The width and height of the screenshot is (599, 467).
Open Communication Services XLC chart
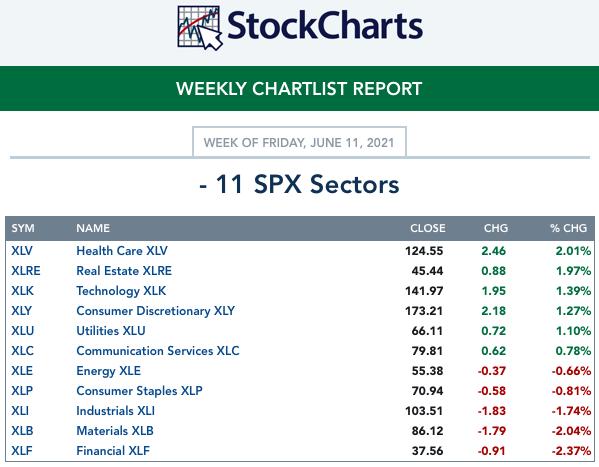(158, 351)
